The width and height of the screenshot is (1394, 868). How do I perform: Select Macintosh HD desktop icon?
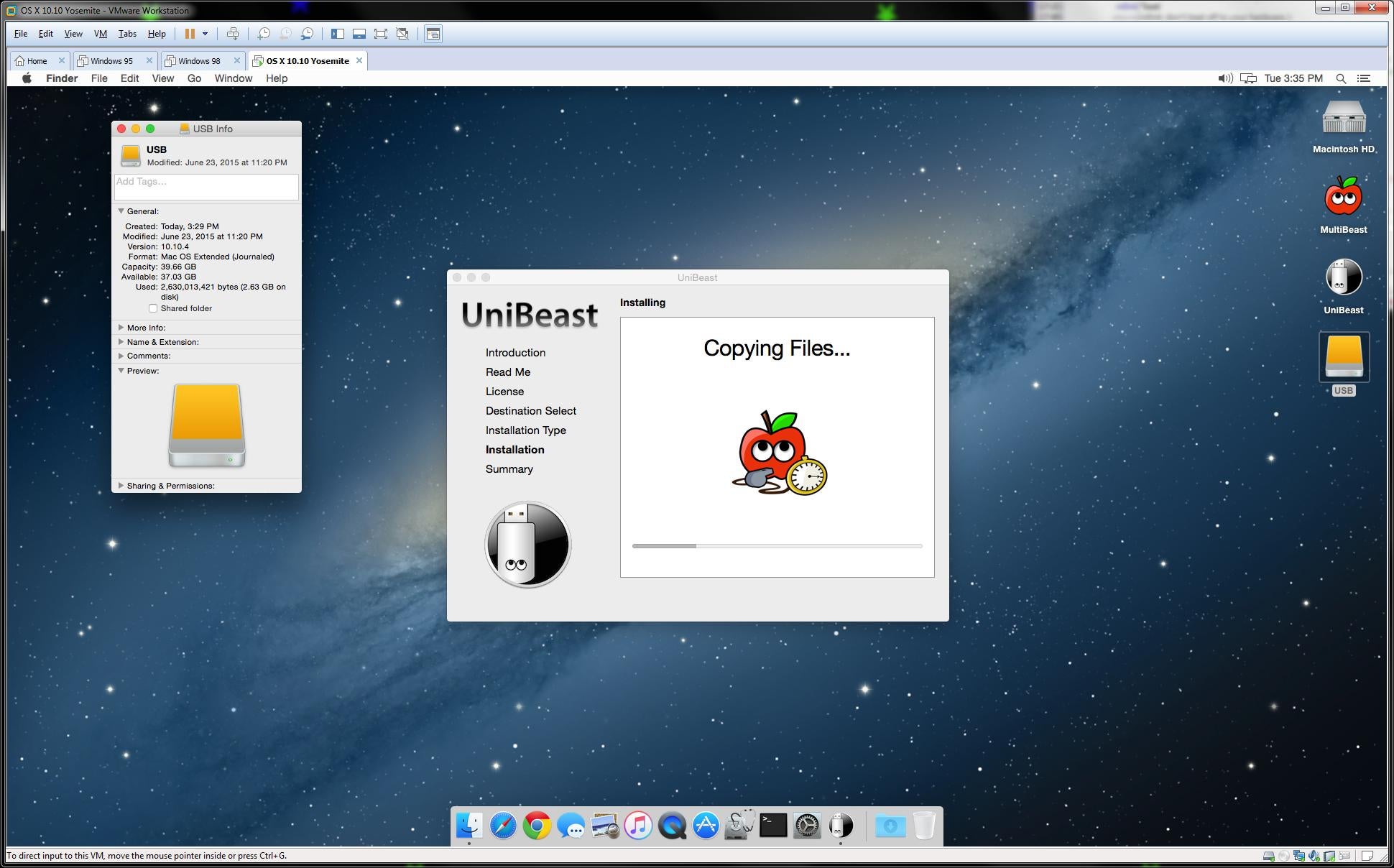coord(1343,126)
